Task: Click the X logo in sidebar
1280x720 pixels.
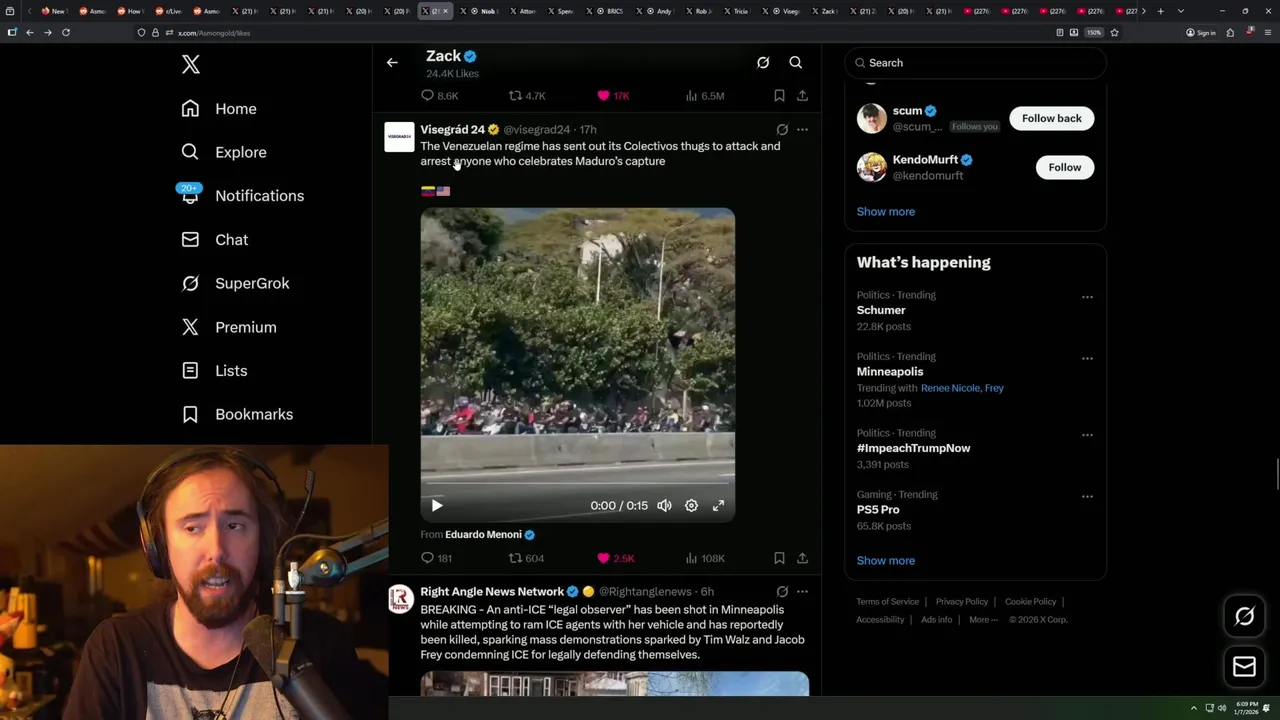Action: [191, 65]
